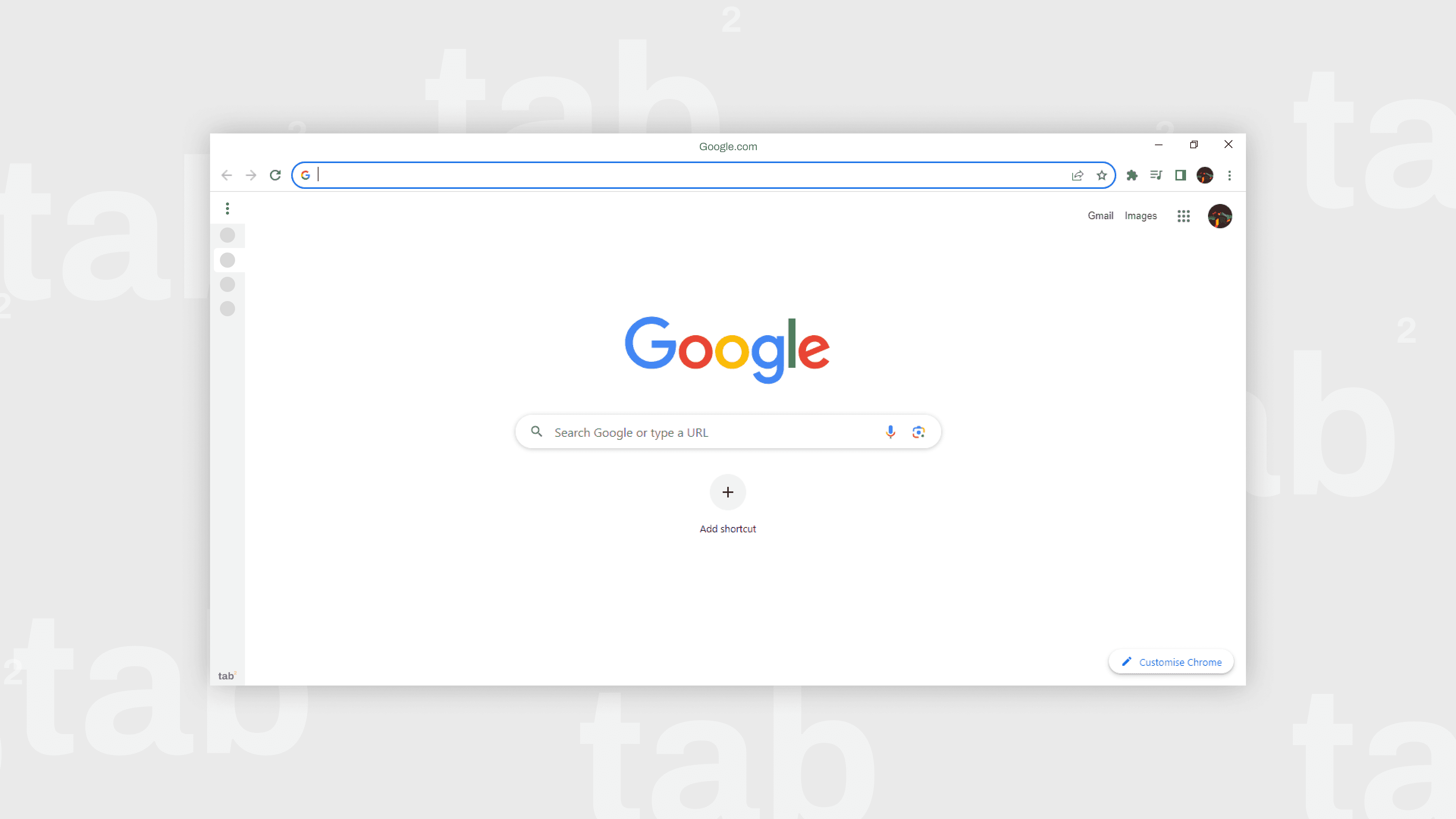Image resolution: width=1456 pixels, height=819 pixels.
Task: Click the Chrome extensions puzzle piece icon
Action: click(x=1131, y=175)
